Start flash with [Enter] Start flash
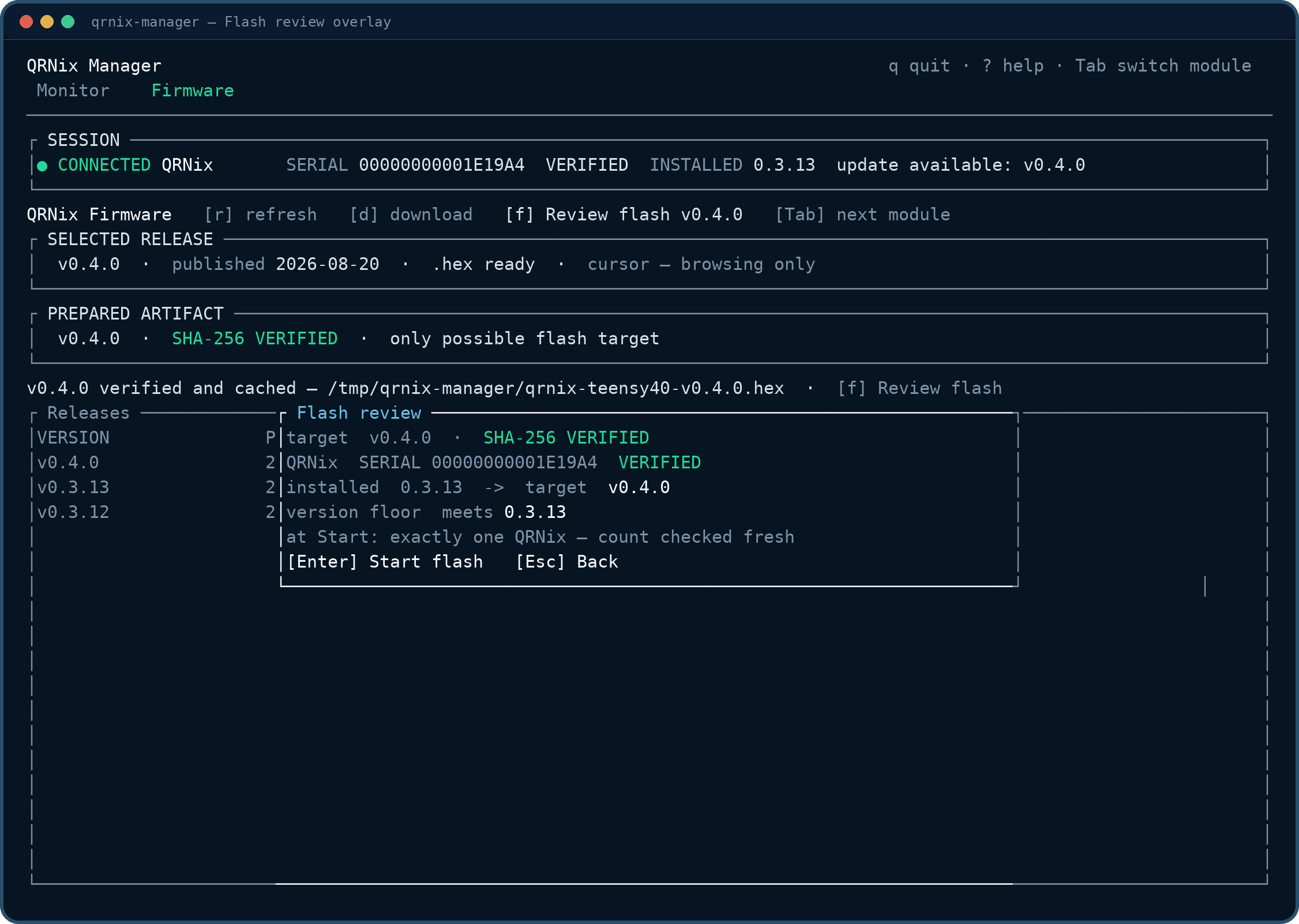The width and height of the screenshot is (1299, 924). [x=385, y=562]
